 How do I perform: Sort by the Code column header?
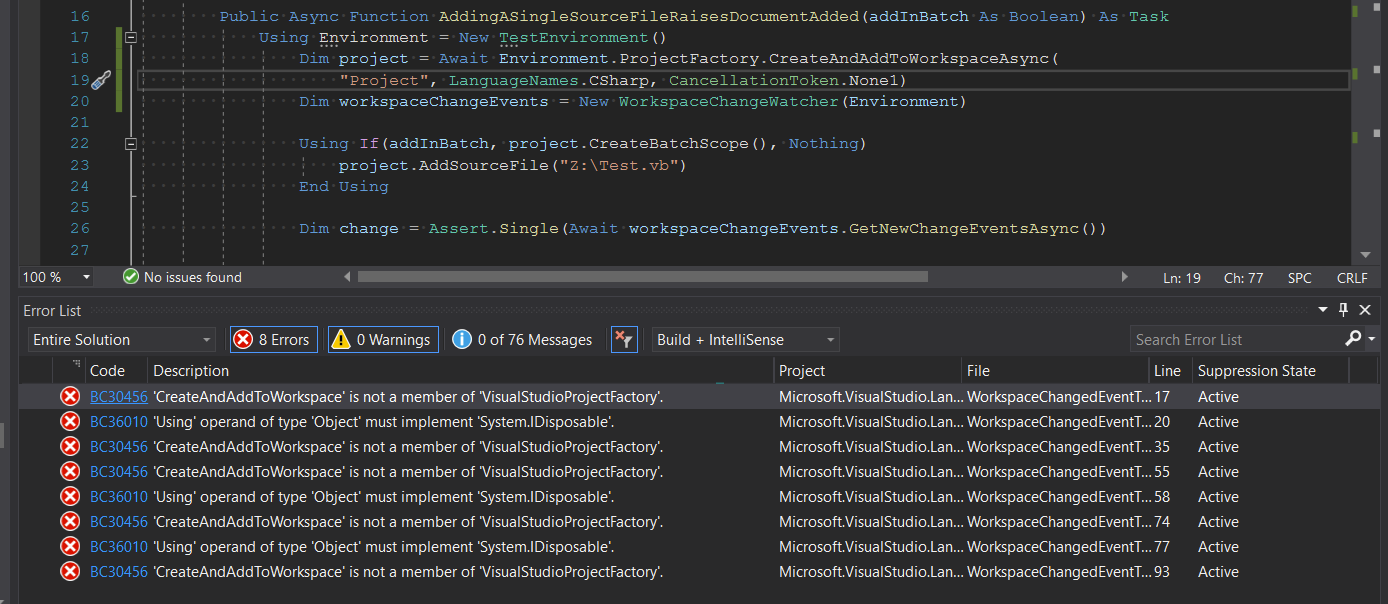108,371
